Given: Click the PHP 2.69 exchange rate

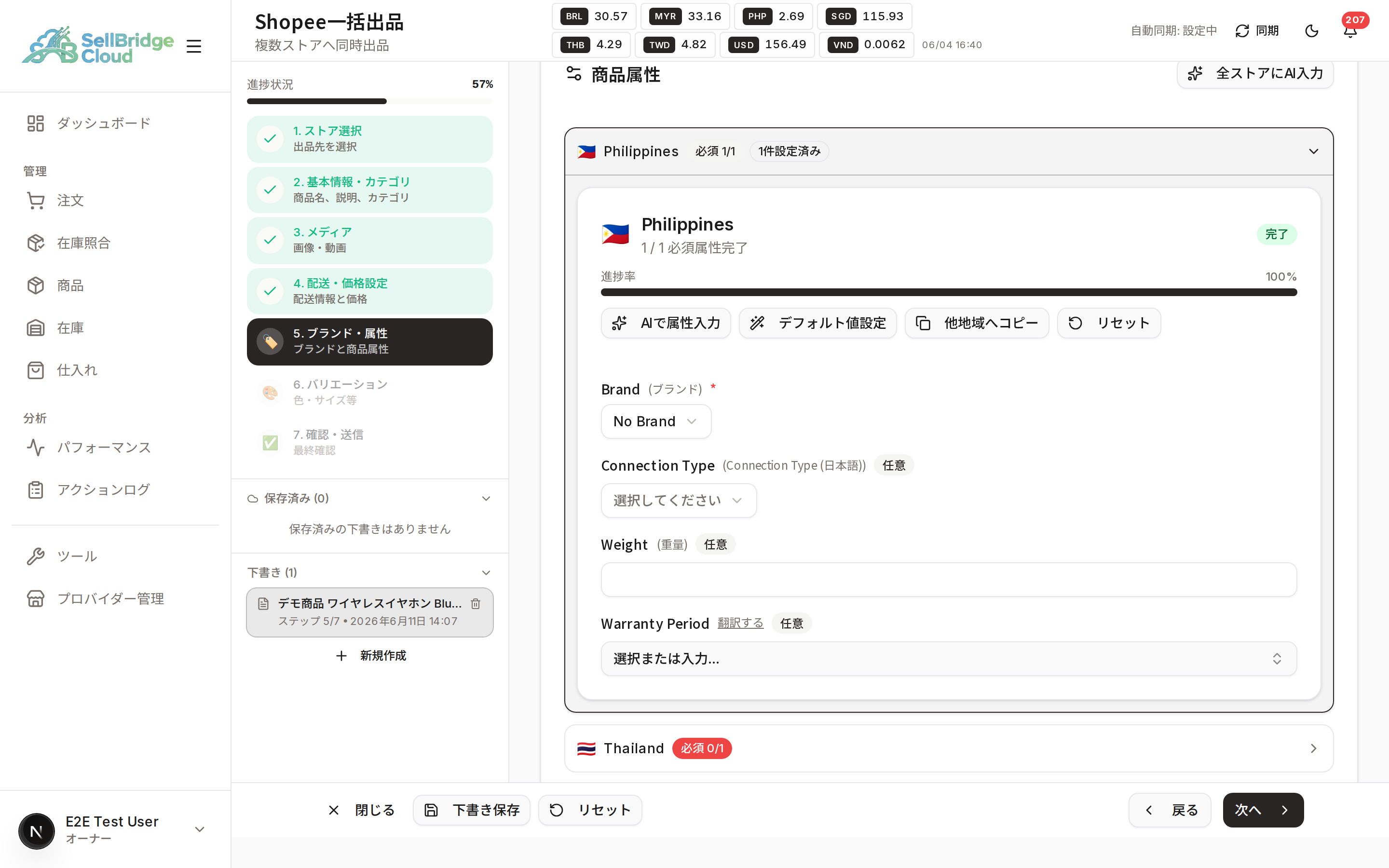Looking at the screenshot, I should coord(774,16).
